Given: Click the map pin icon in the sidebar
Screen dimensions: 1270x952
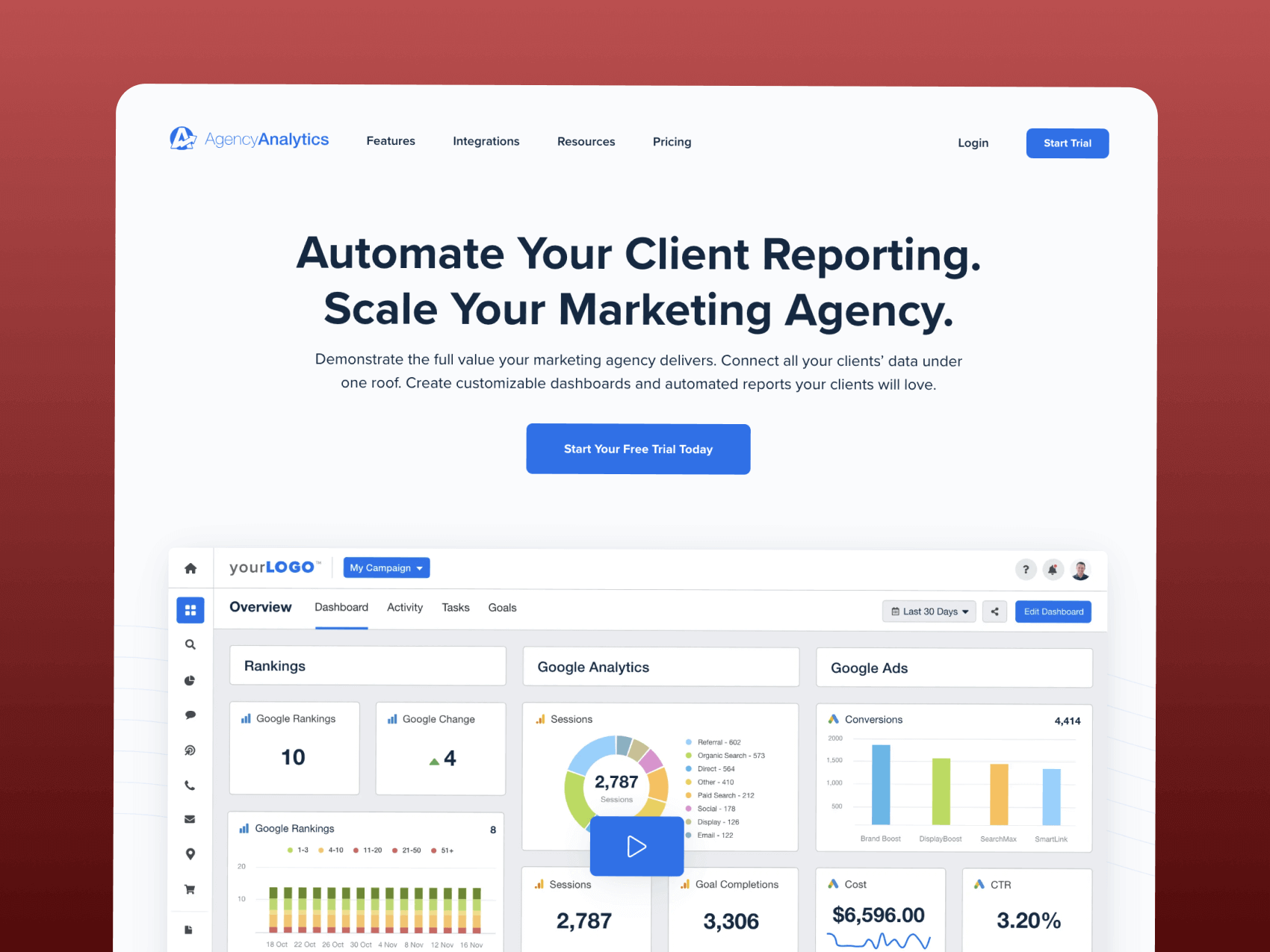Looking at the screenshot, I should coord(190,854).
